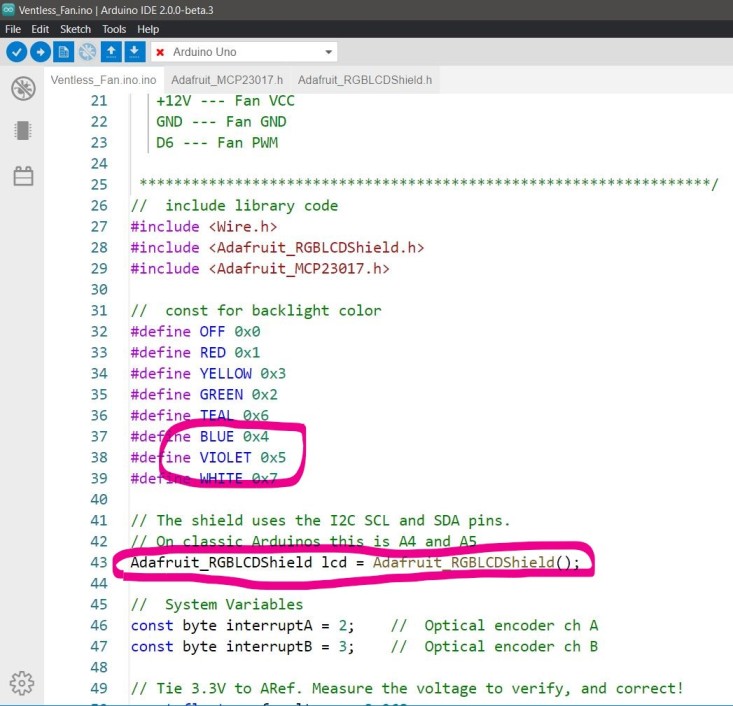The height and width of the screenshot is (706, 733).
Task: Click the 'shield uses the I2C SCL' comment
Action: (320, 520)
